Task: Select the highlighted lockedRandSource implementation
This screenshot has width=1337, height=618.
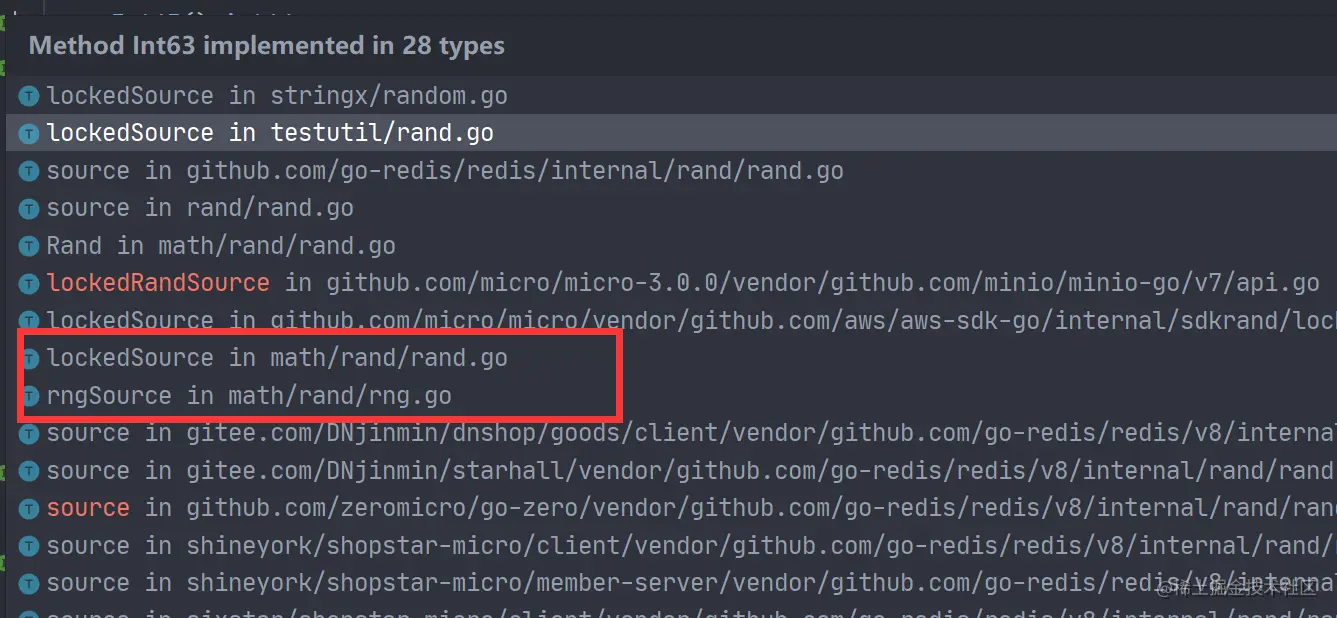Action: click(300, 283)
